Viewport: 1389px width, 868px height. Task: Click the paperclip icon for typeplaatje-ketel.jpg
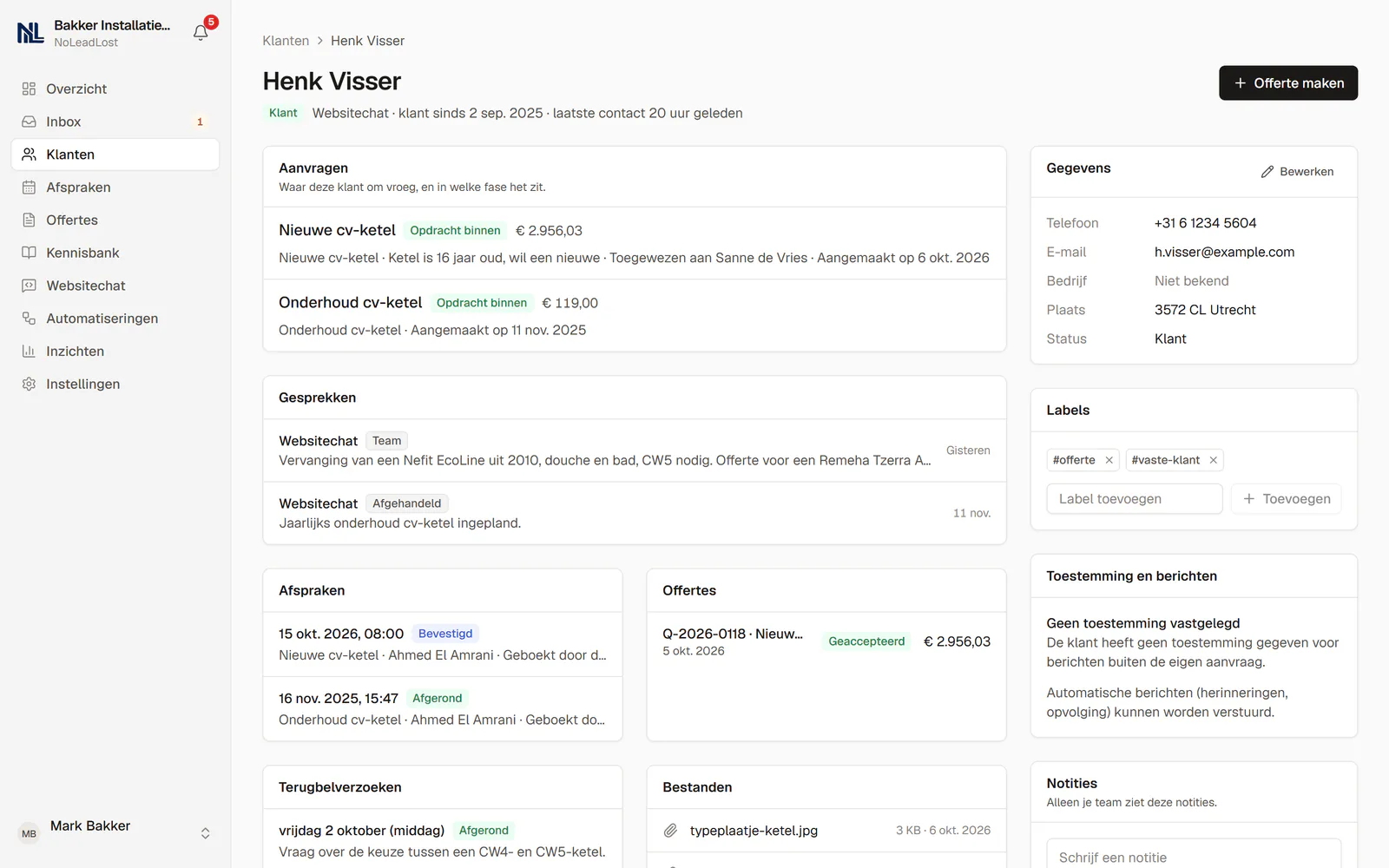pos(670,831)
